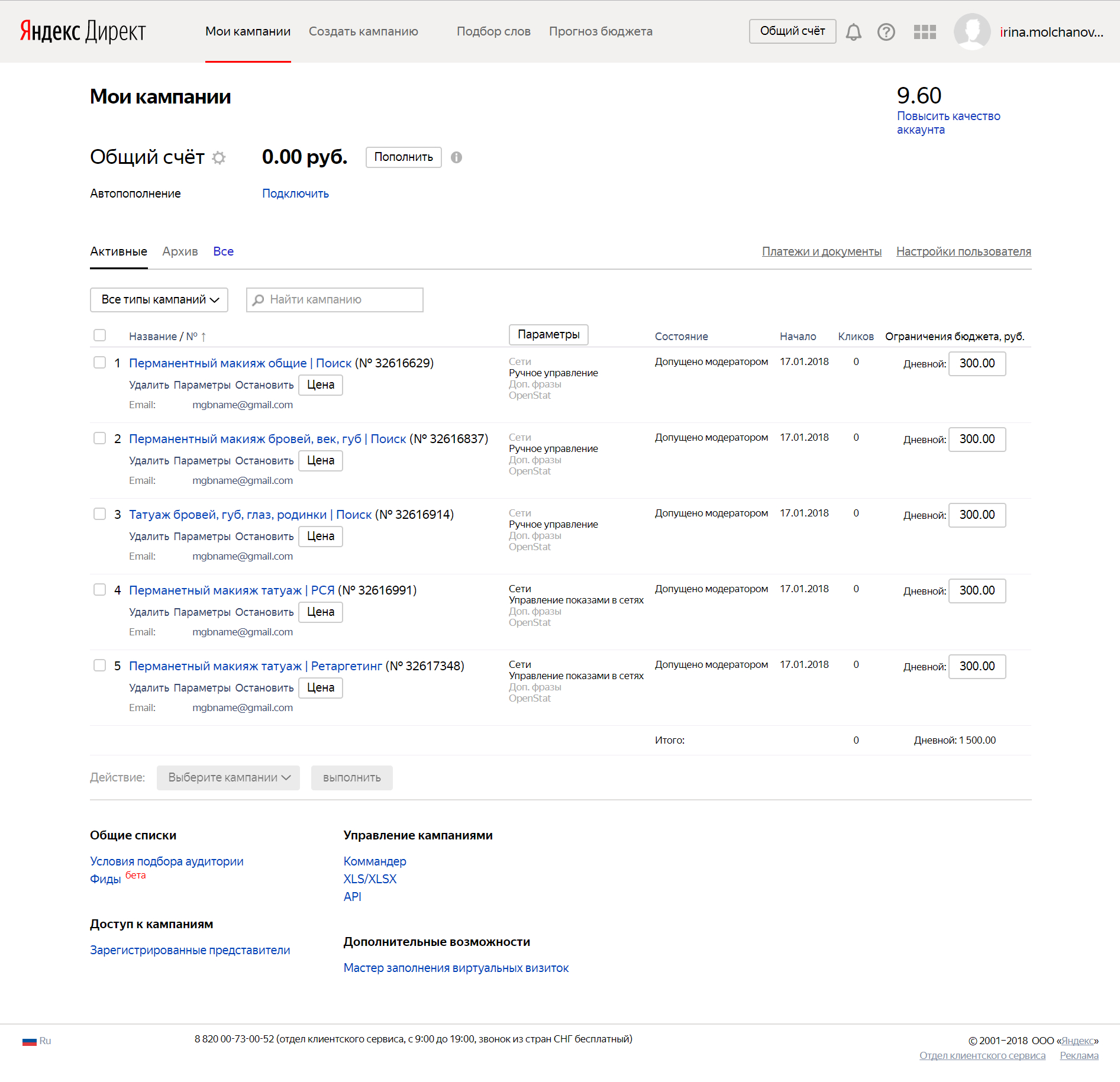The image size is (1120, 1082).
Task: Click the sort arrow by Название / №
Action: (204, 337)
